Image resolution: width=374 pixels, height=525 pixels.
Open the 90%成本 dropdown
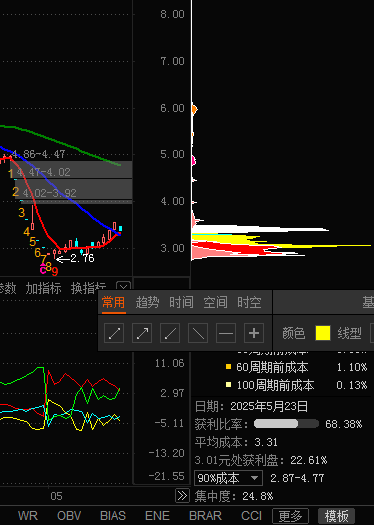[x=228, y=478]
